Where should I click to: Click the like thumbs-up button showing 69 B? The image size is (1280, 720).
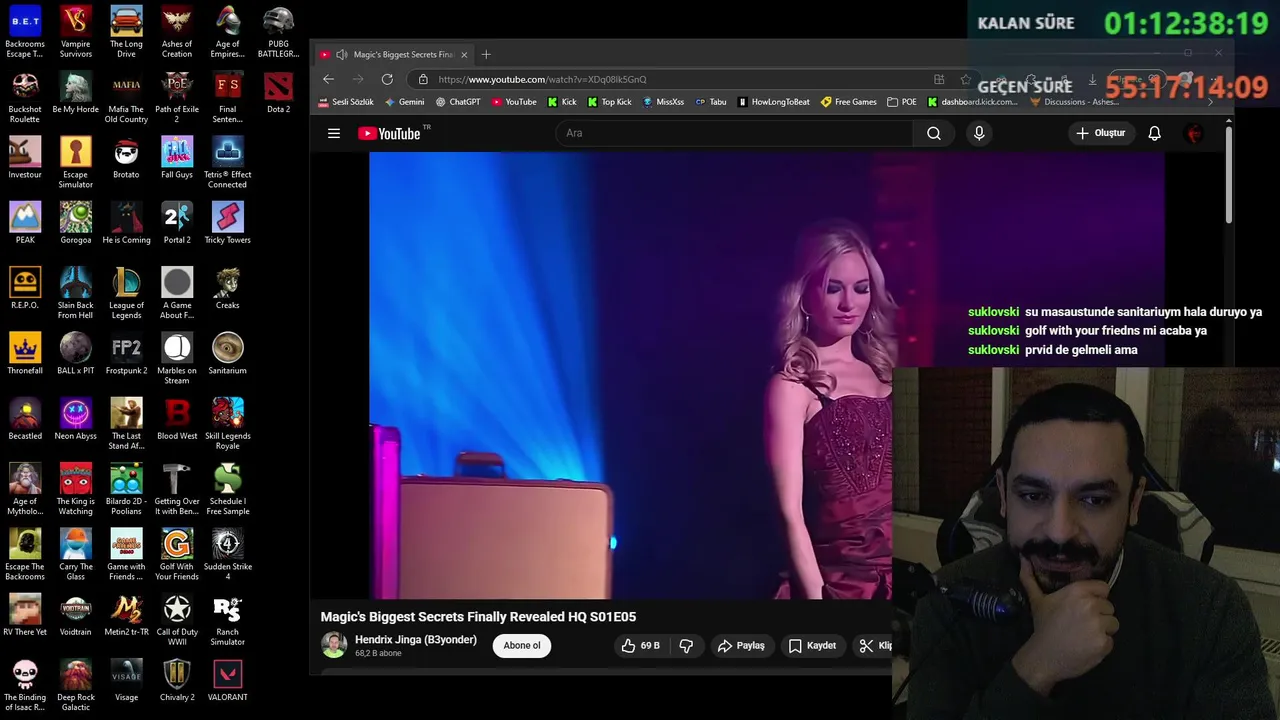click(x=640, y=646)
